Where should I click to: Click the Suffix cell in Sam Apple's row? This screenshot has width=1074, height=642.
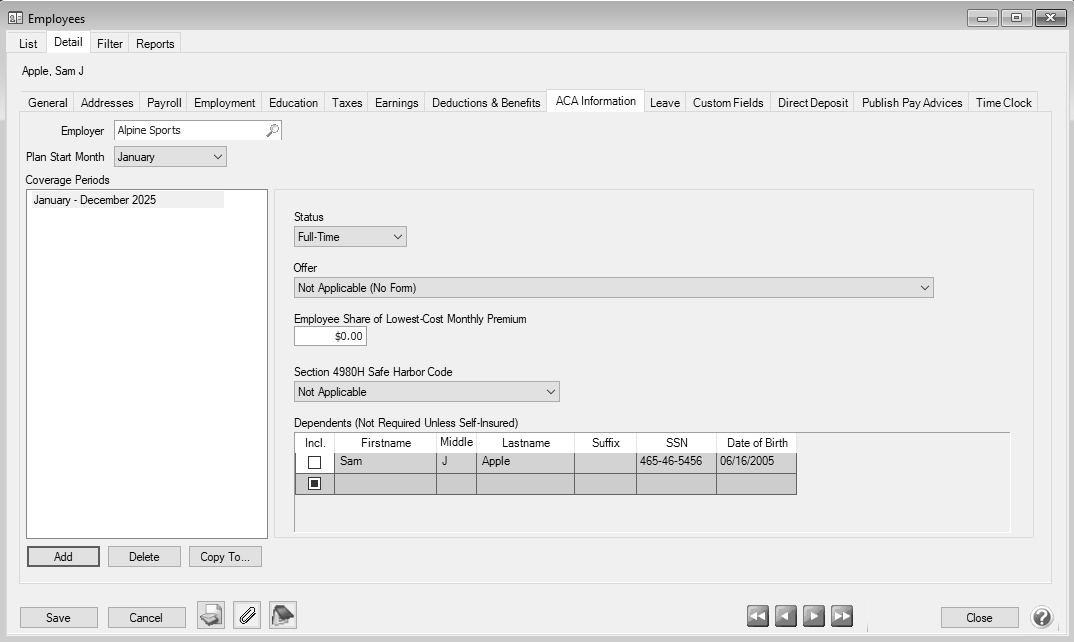pyautogui.click(x=605, y=462)
